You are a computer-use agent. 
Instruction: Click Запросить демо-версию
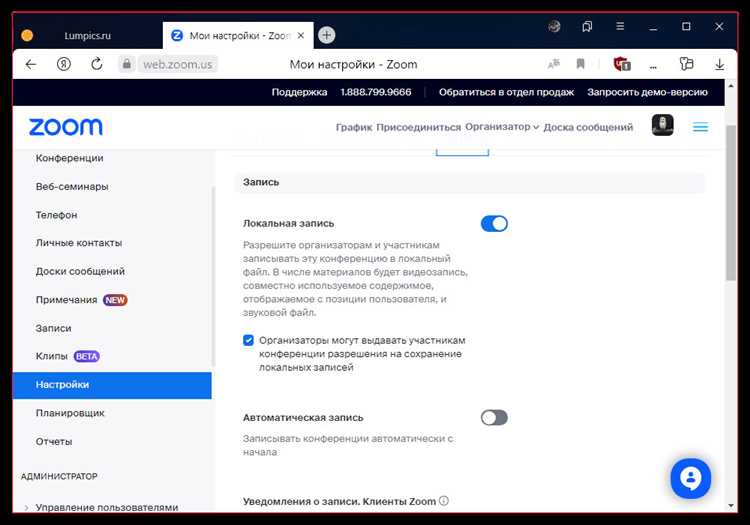click(647, 92)
